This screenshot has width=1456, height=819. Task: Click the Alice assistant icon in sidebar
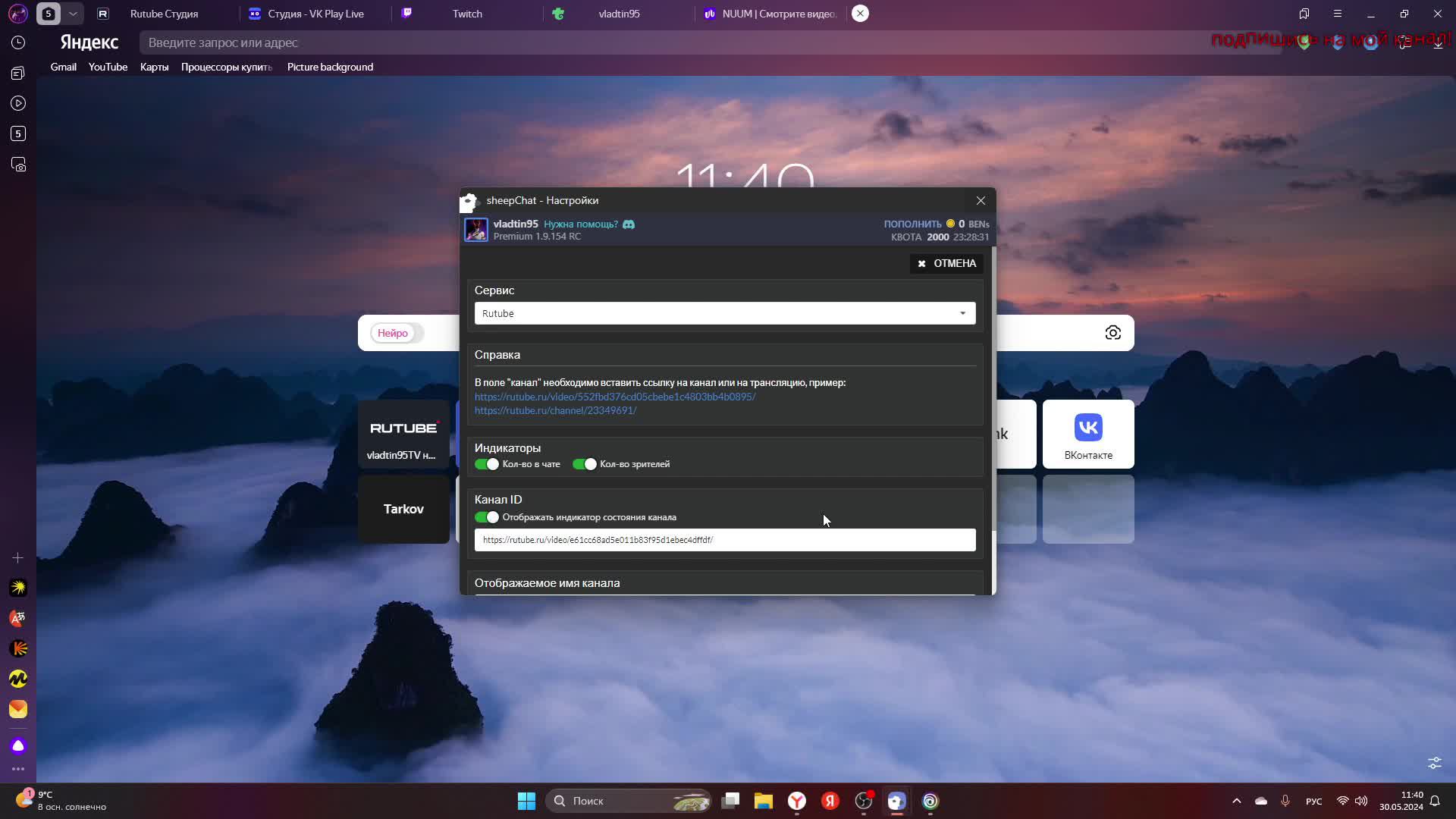(18, 746)
